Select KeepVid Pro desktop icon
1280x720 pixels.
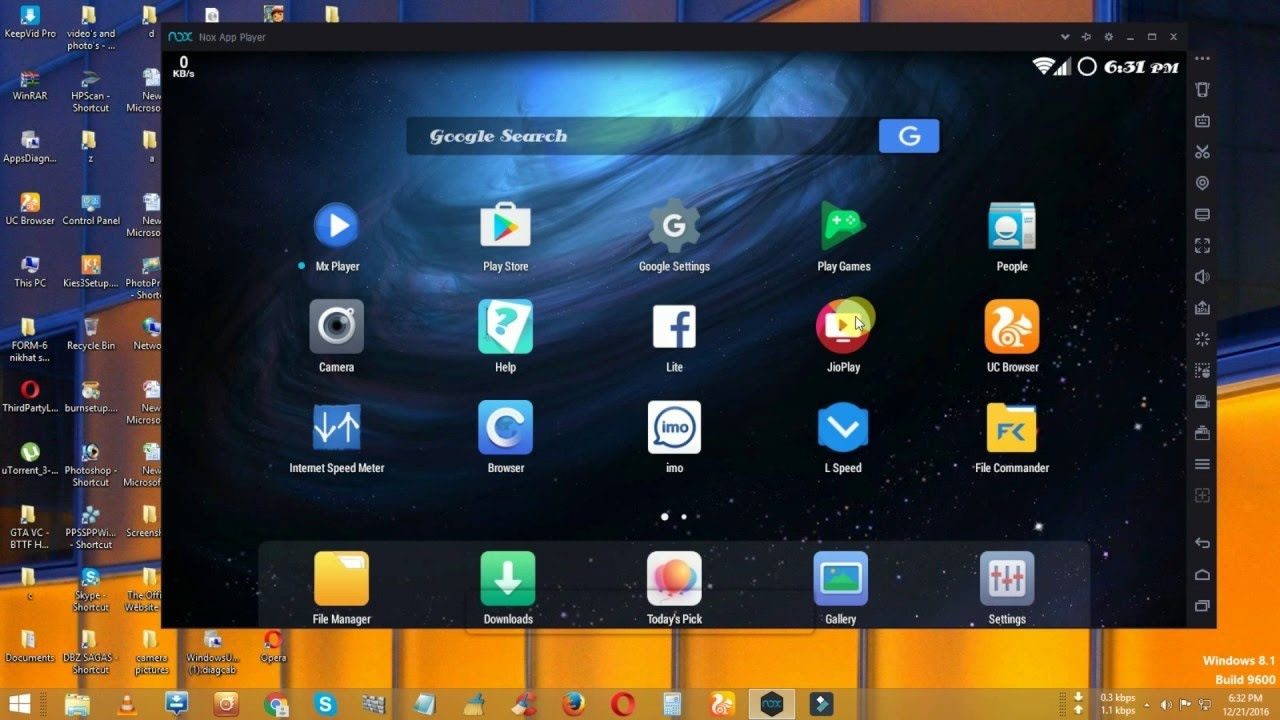30,21
